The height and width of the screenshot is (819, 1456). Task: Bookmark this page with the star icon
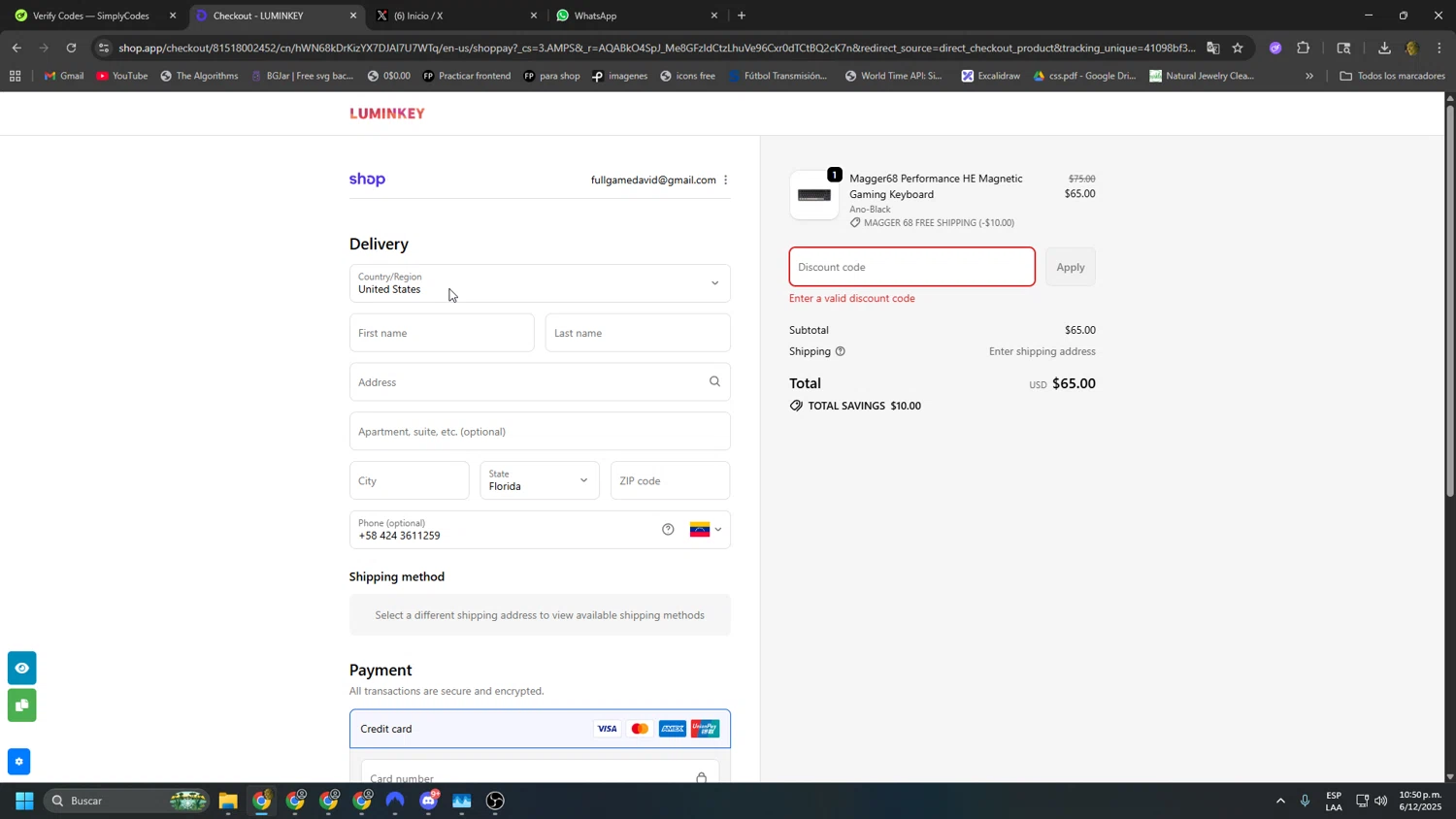[x=1238, y=48]
